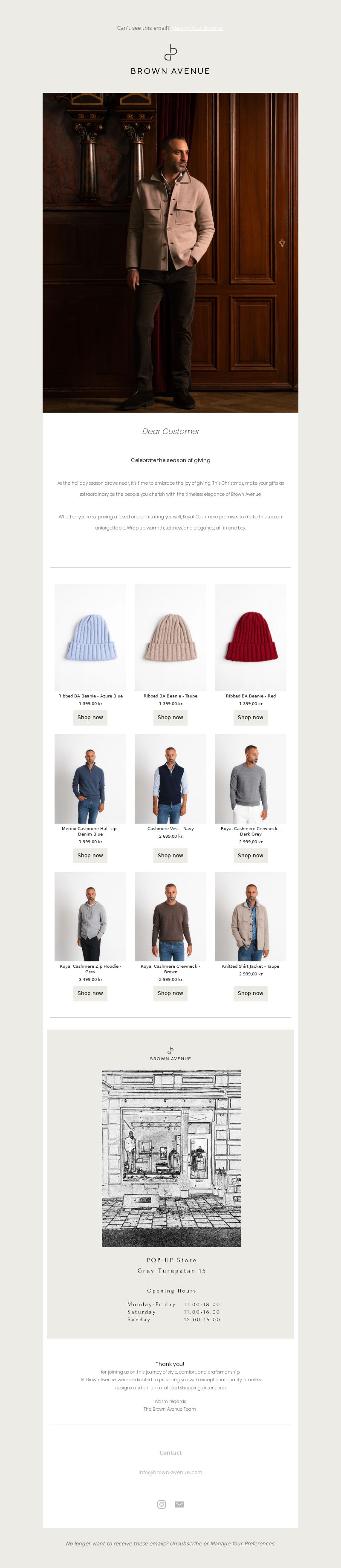Click Shop now under Knitted Shirt Jacket Taupe
The width and height of the screenshot is (341, 1568).
pyautogui.click(x=250, y=993)
